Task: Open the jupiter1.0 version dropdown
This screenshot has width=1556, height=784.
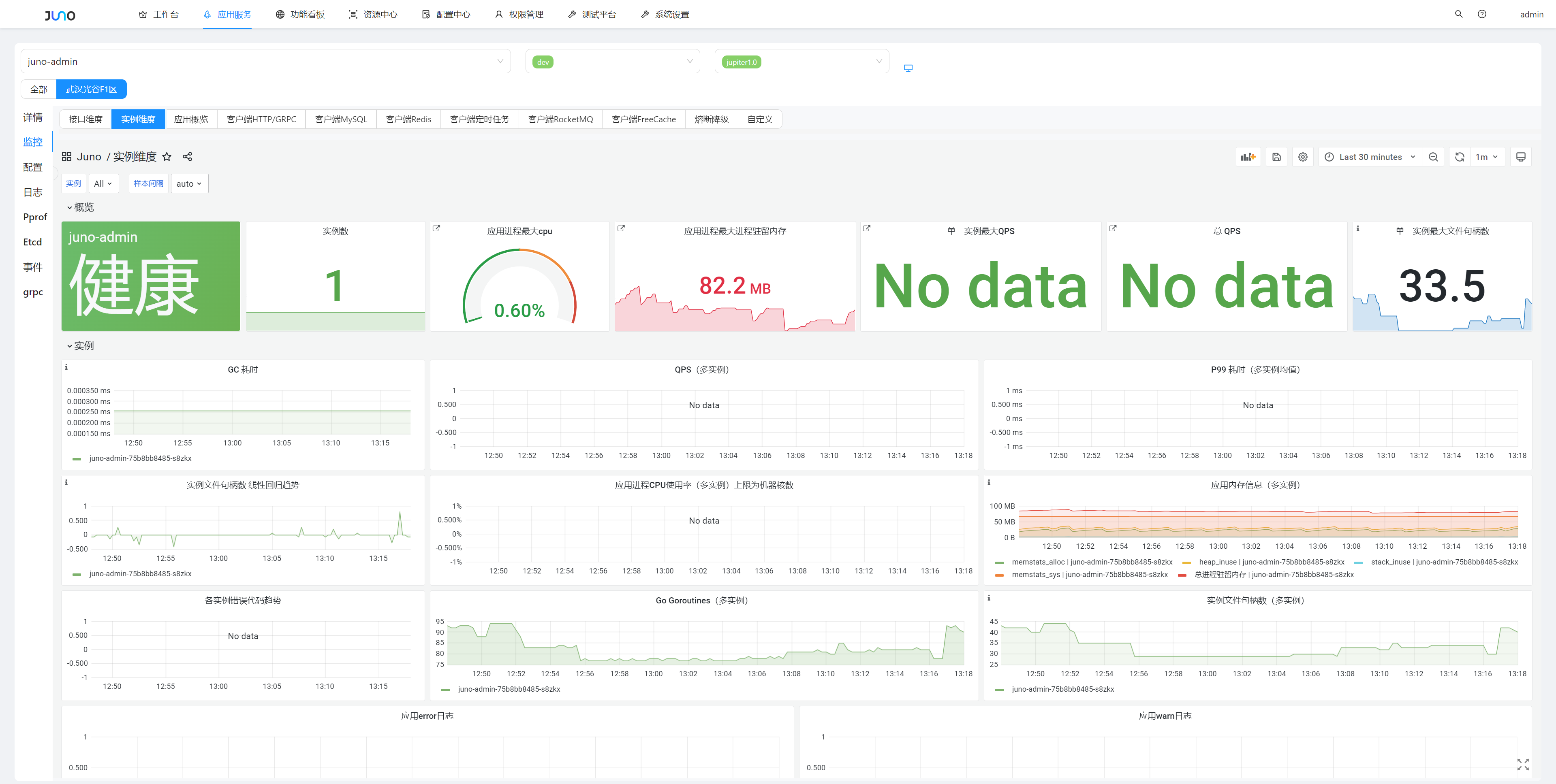Action: (802, 62)
